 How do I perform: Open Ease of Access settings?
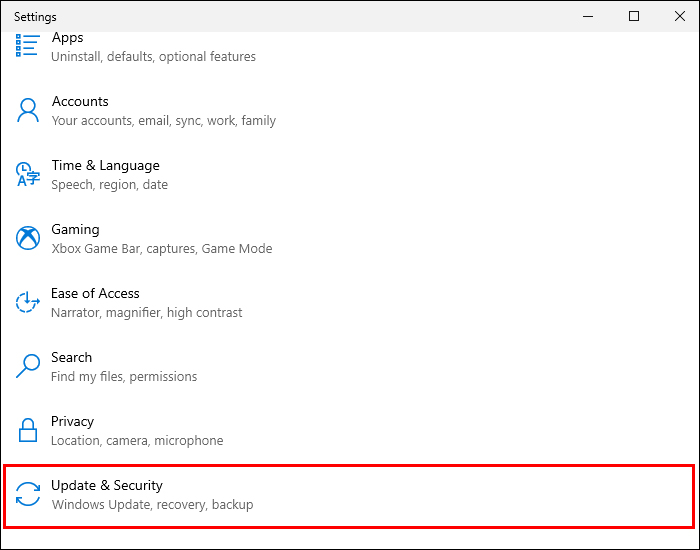[x=95, y=293]
